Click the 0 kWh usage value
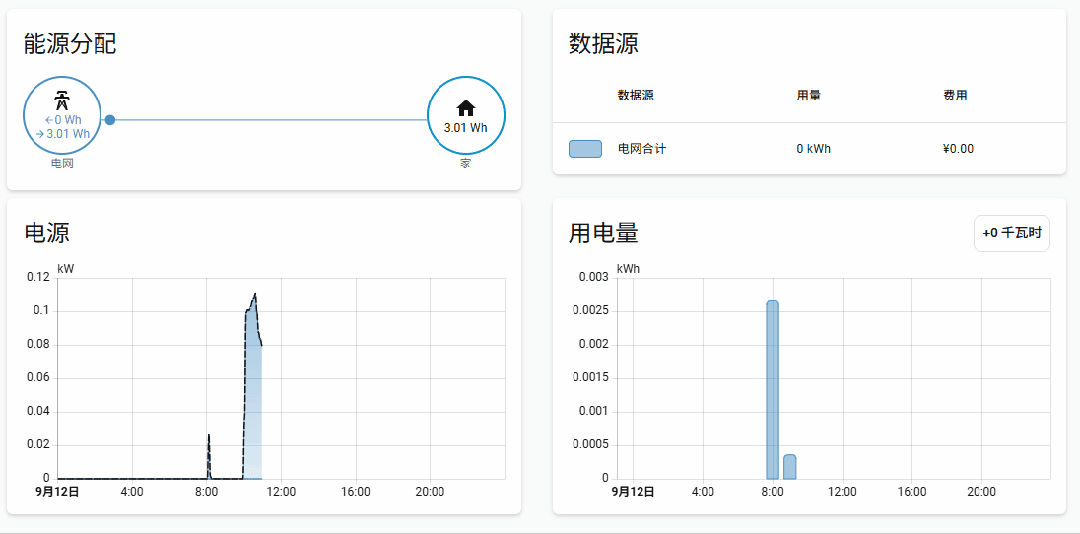Viewport: 1080px width, 534px height. click(x=813, y=149)
